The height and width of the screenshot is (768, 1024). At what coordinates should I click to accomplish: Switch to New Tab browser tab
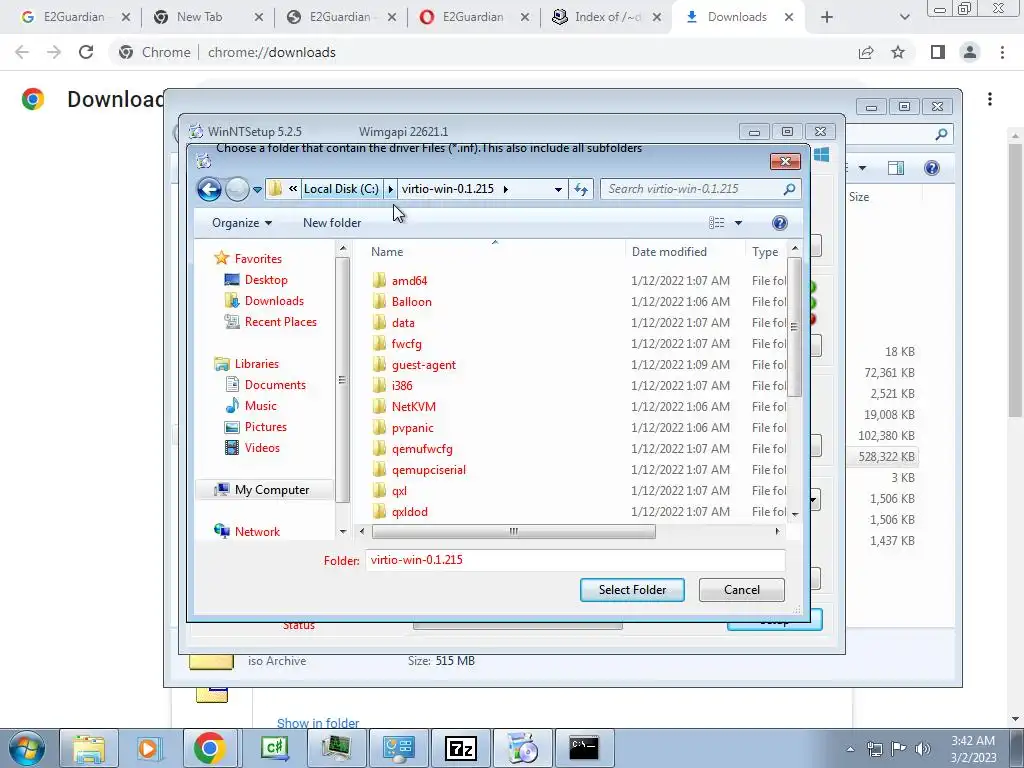[200, 17]
